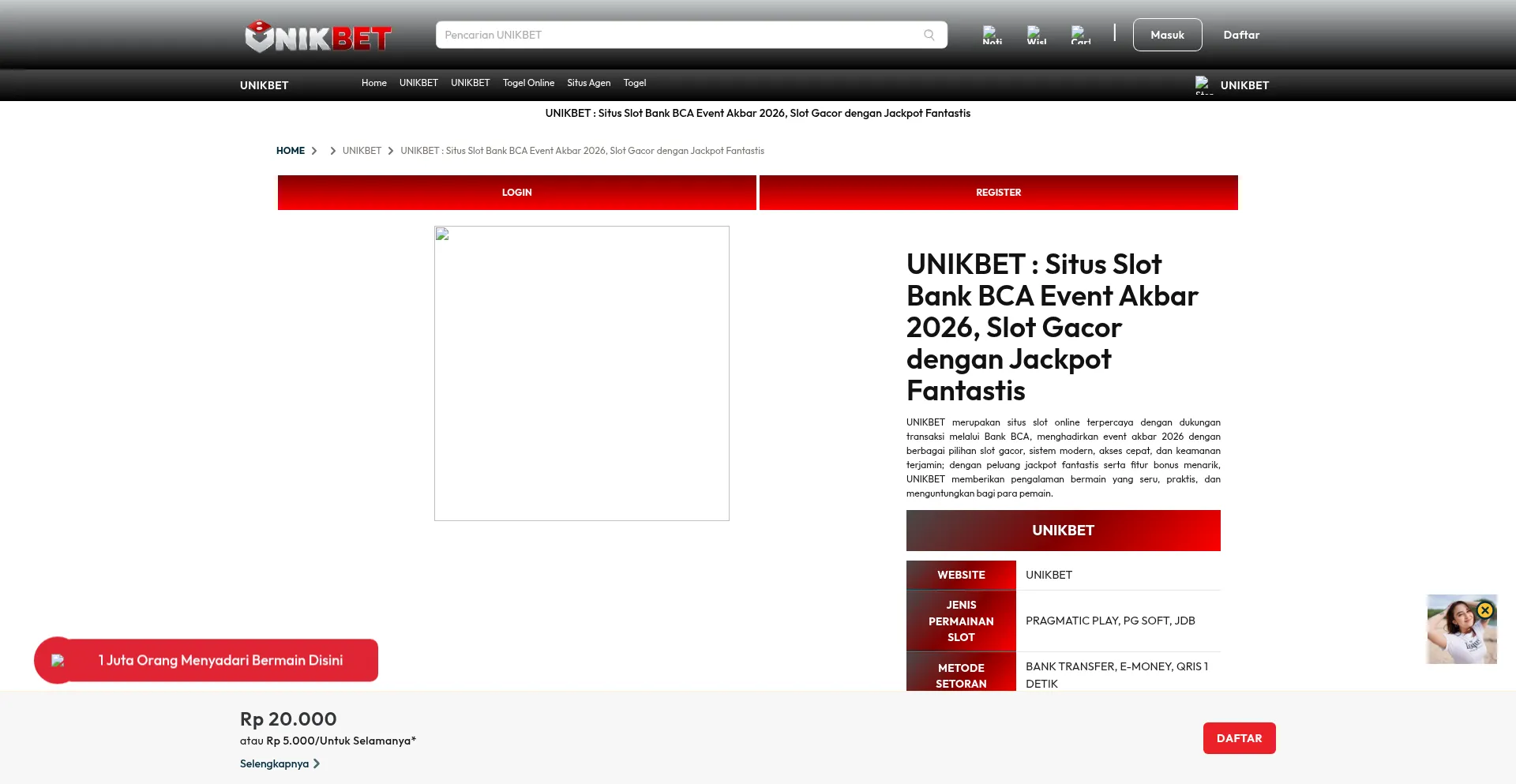Image resolution: width=1516 pixels, height=784 pixels.
Task: Open the Cart icon in the header
Action: 1080,35
